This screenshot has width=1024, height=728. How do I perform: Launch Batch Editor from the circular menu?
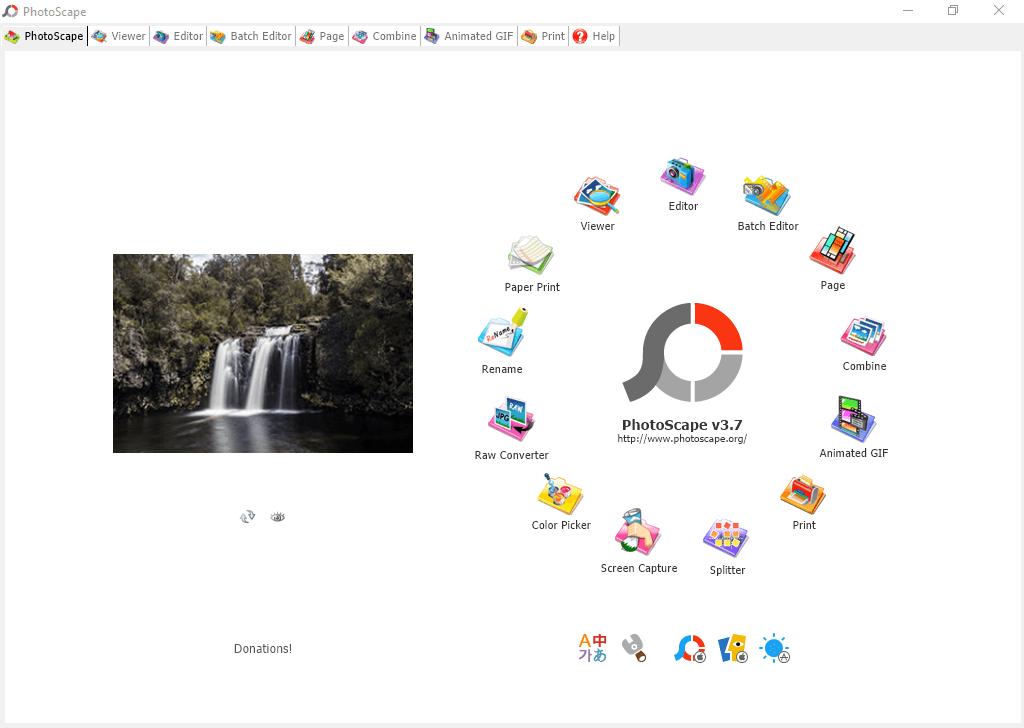[767, 196]
